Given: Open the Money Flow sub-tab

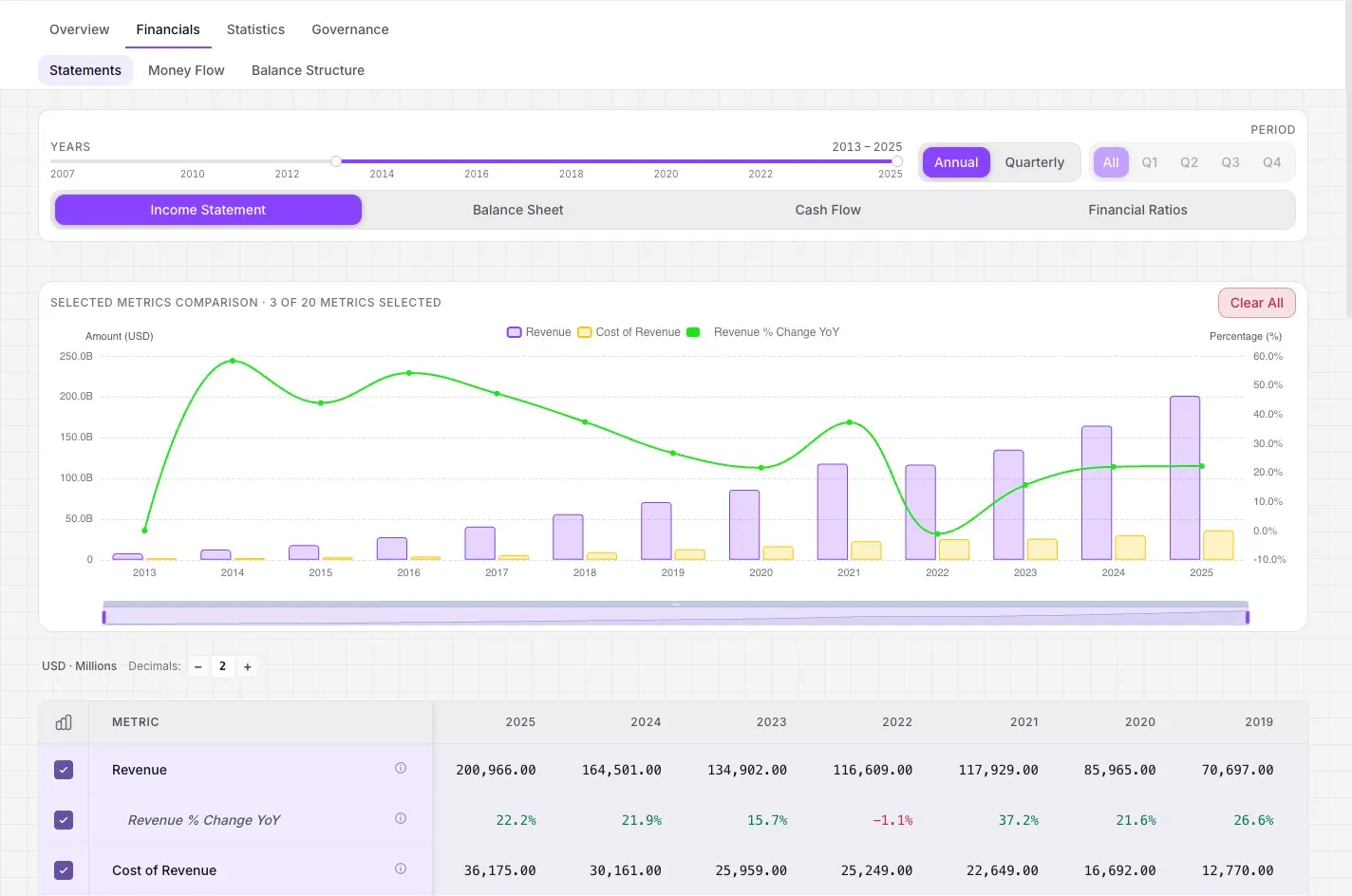Looking at the screenshot, I should tap(186, 70).
